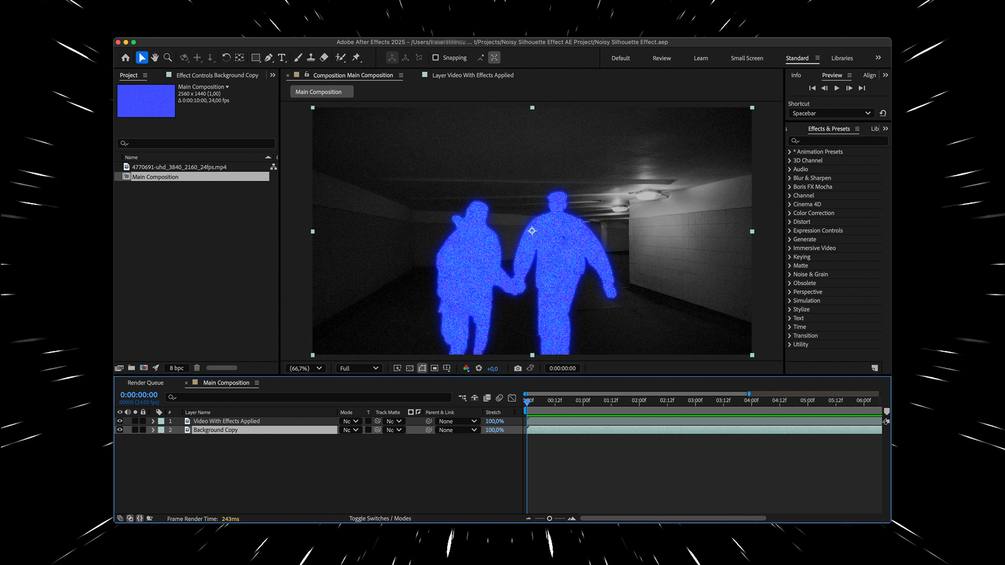Image resolution: width=1005 pixels, height=565 pixels.
Task: Switch to the Default workspace
Action: 620,58
